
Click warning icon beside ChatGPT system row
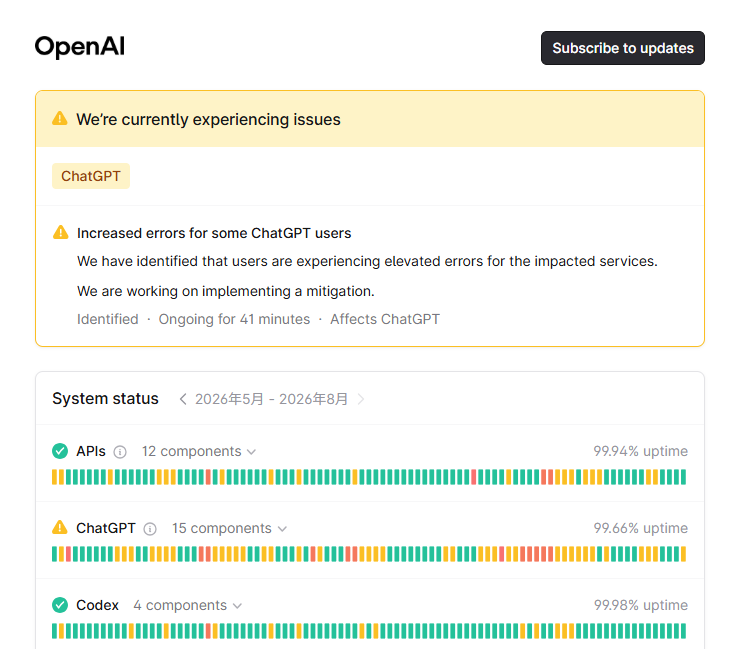point(60,527)
